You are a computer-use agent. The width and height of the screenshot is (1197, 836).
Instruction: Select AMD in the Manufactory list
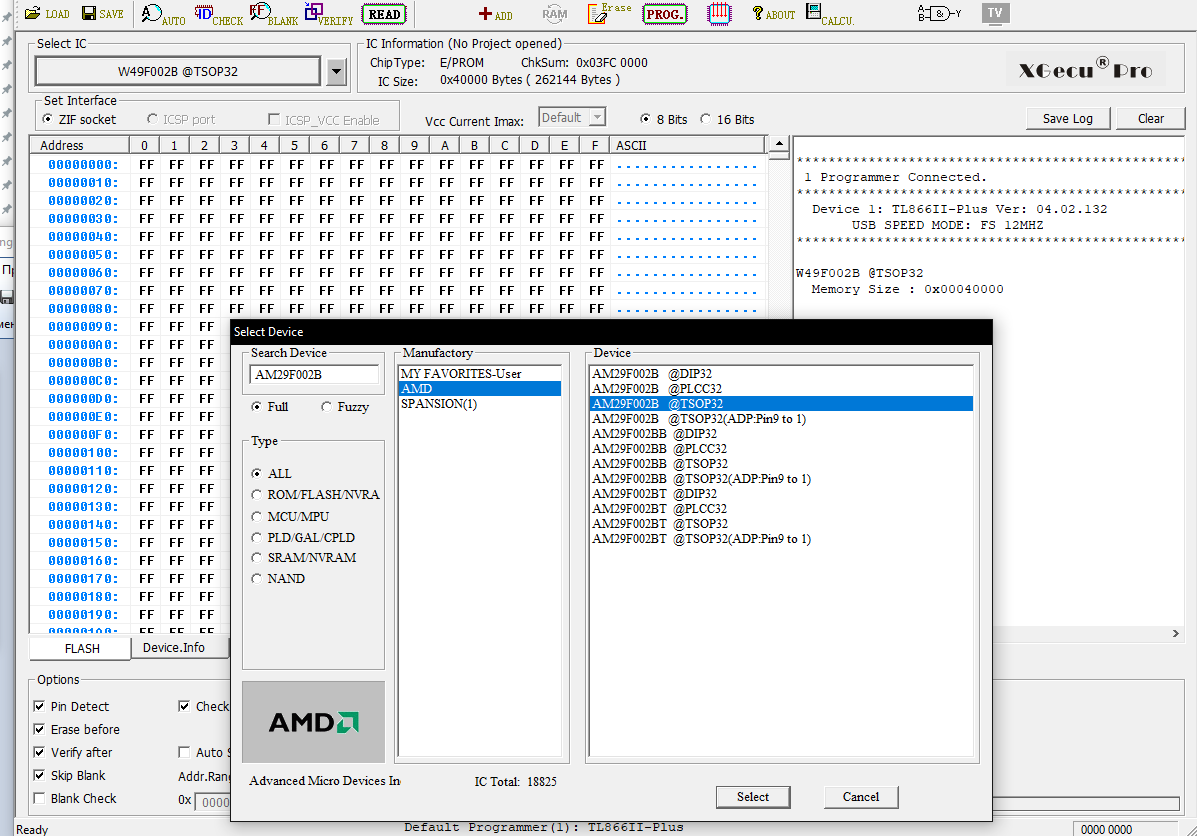(479, 389)
